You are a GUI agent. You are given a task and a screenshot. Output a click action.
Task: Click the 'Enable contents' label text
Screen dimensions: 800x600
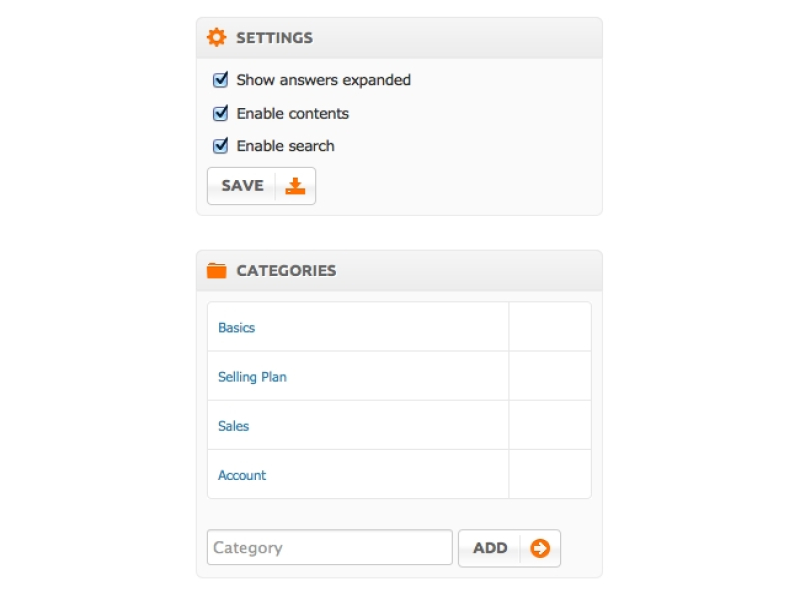click(292, 113)
